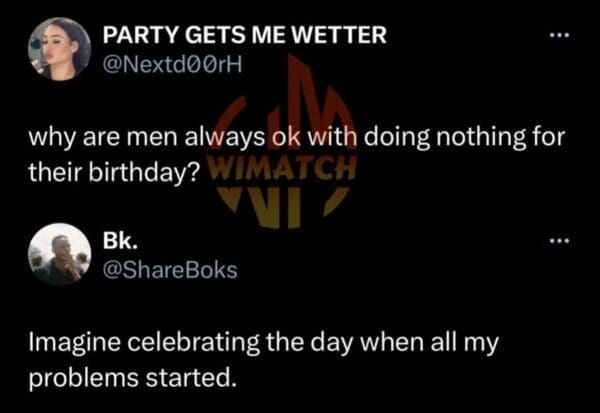Select the line starting "why are men always"
Viewport: 600px width, 413px height.
tap(295, 138)
